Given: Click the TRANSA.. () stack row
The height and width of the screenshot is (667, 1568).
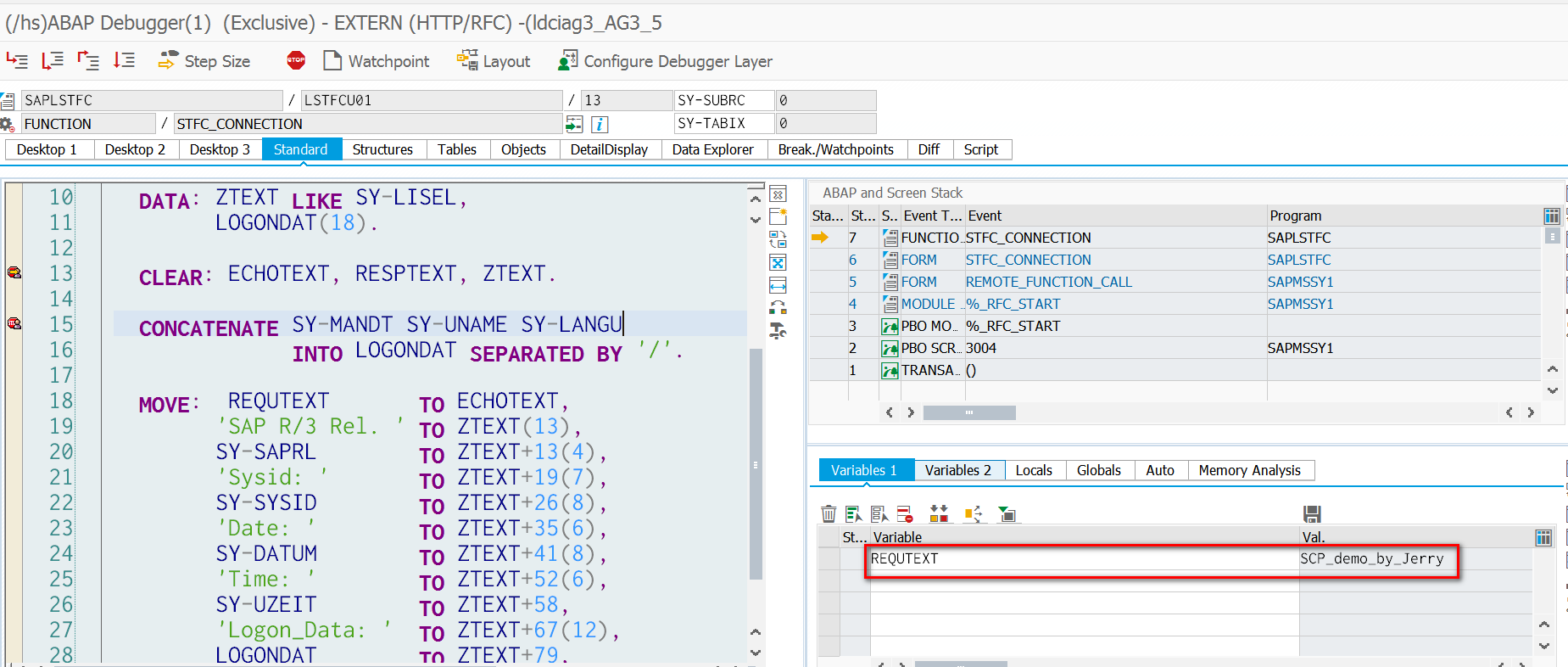Looking at the screenshot, I should [x=1175, y=370].
